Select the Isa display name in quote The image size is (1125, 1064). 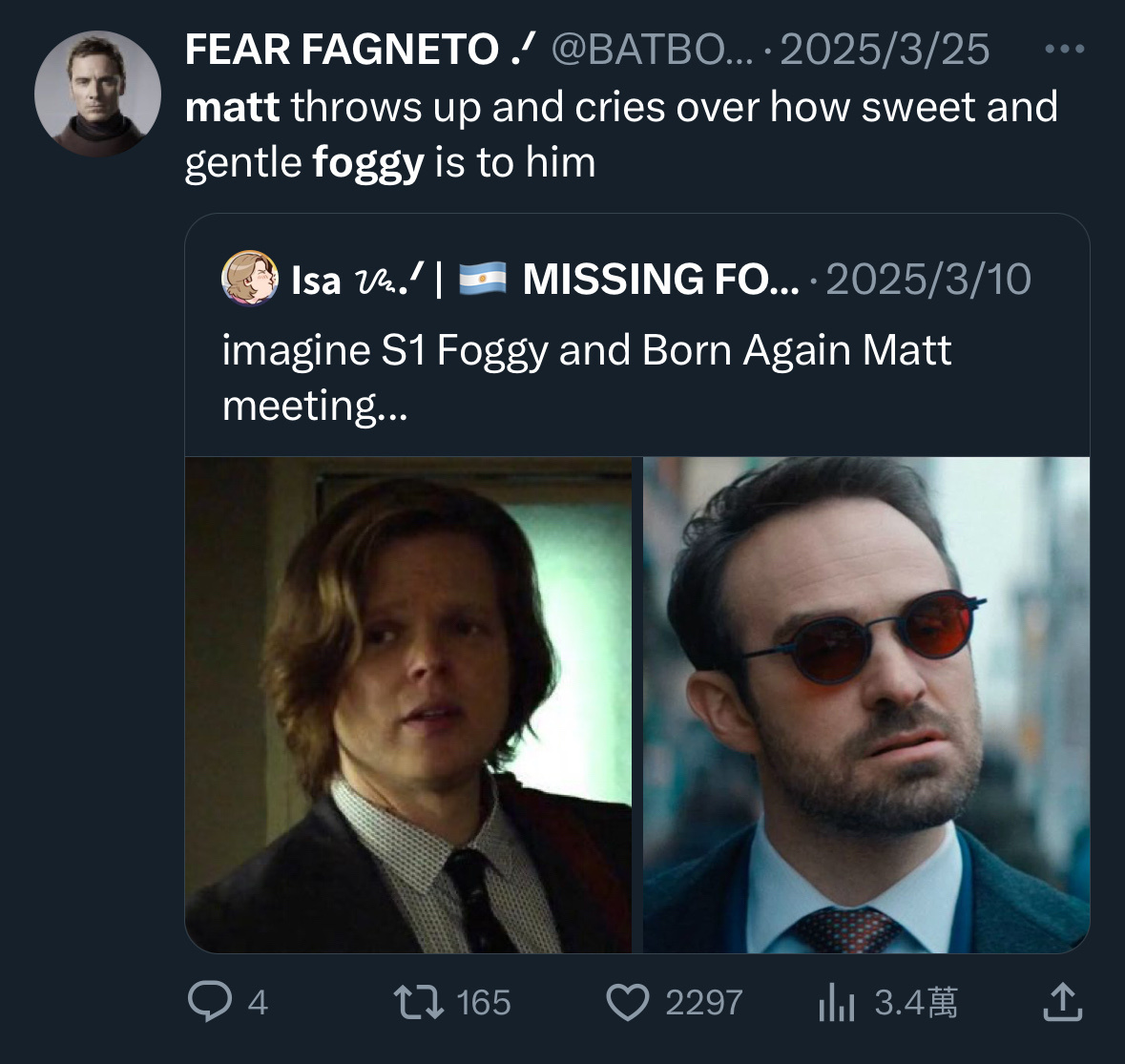(x=315, y=280)
